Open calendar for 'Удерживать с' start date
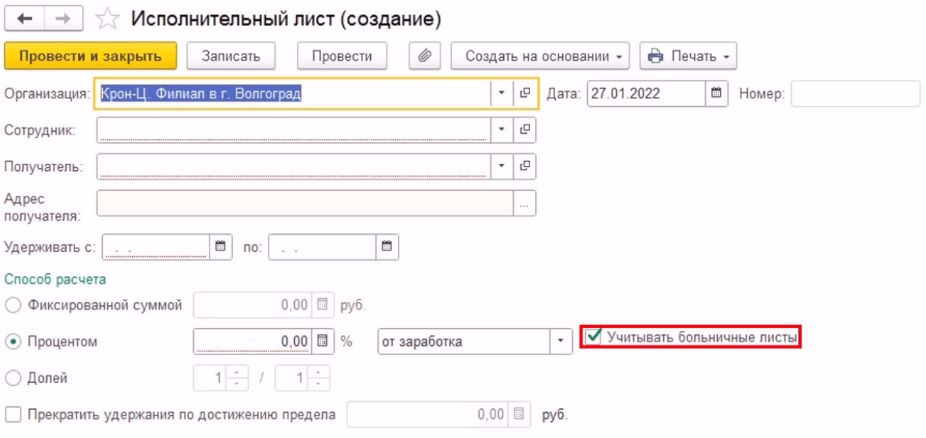Image resolution: width=926 pixels, height=438 pixels. pos(220,246)
